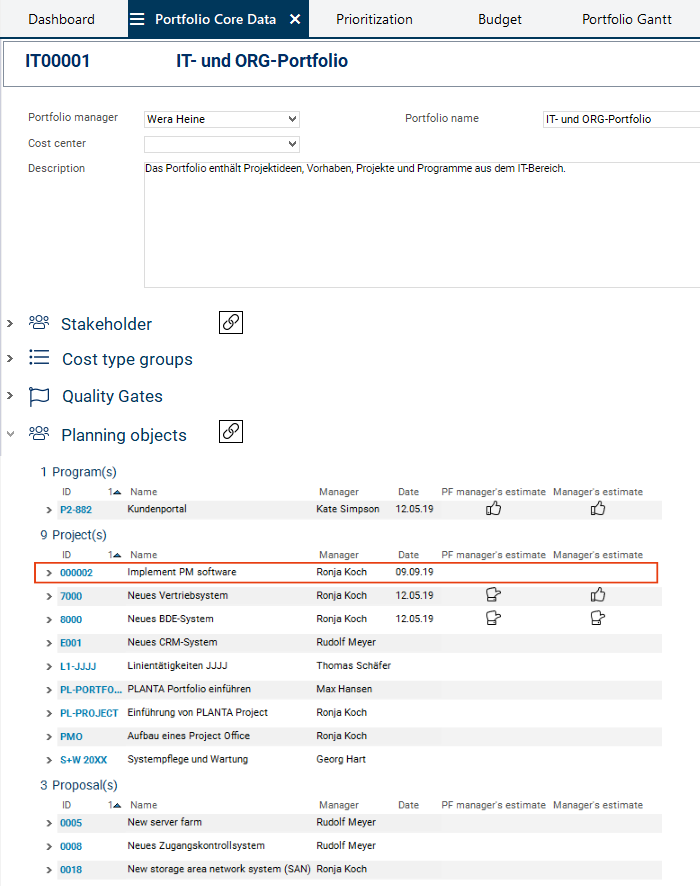The width and height of the screenshot is (700, 886).
Task: Click PF manager's estimate icon for Neues Vertriebsystem
Action: click(493, 595)
